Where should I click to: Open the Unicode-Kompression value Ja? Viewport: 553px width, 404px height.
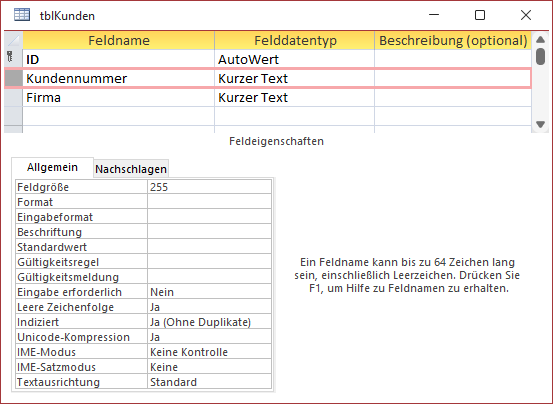click(209, 337)
